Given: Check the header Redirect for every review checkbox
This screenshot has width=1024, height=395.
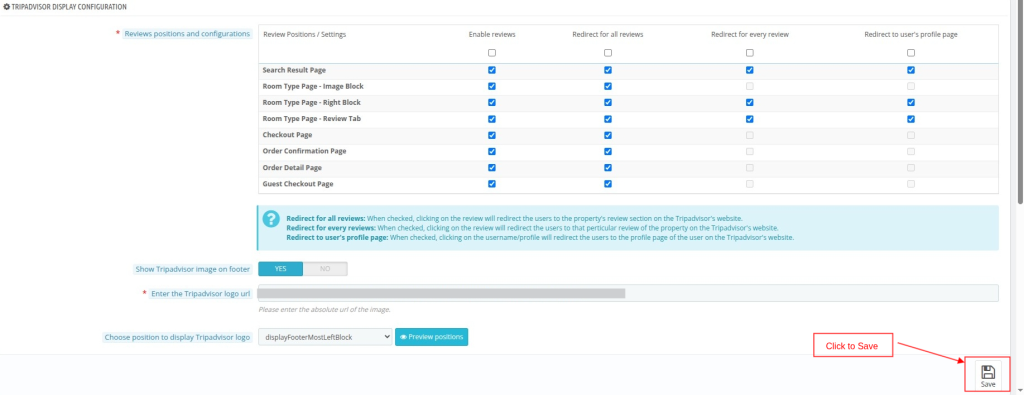Looking at the screenshot, I should 750,53.
